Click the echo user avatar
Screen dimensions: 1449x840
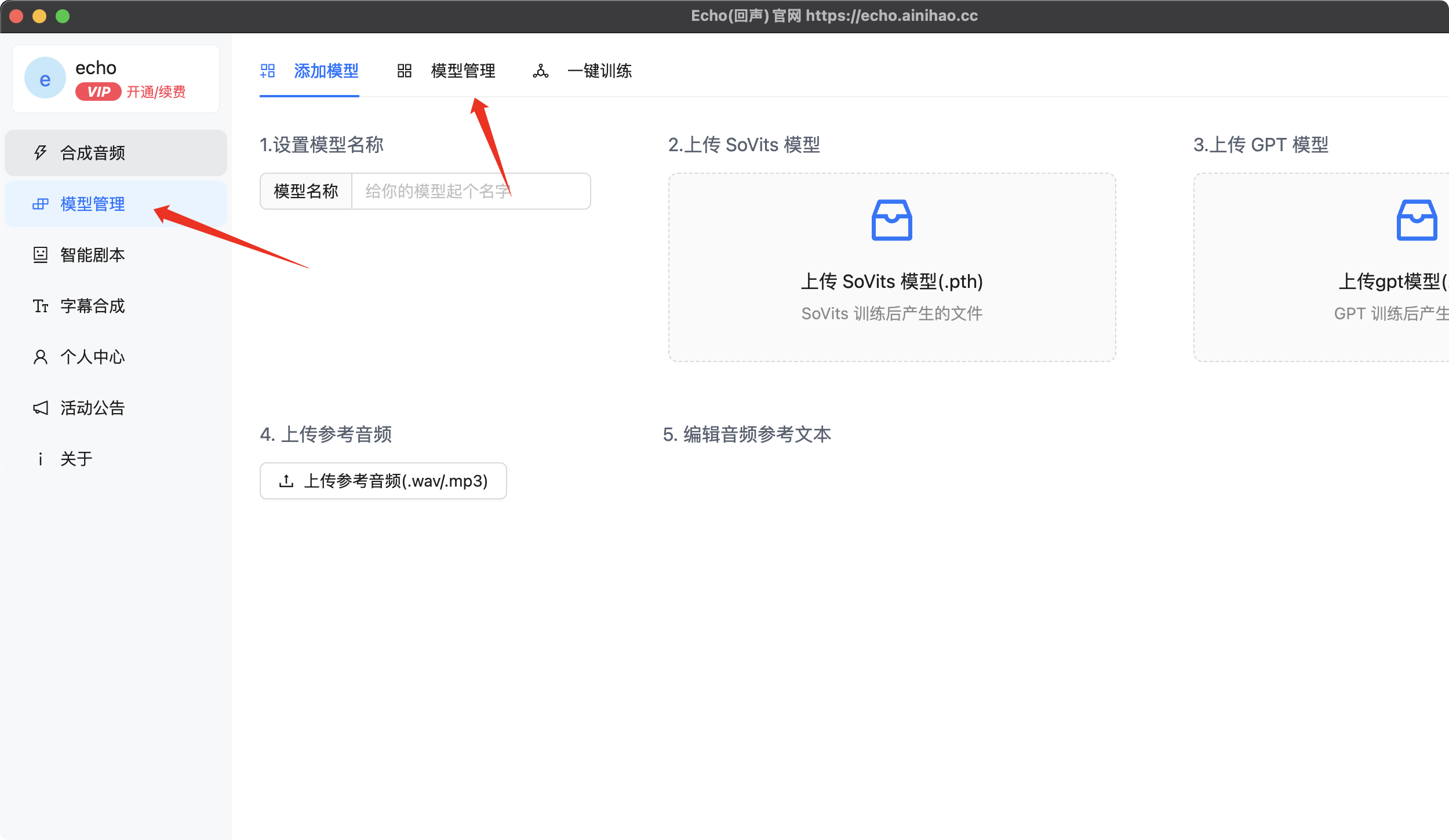point(45,78)
